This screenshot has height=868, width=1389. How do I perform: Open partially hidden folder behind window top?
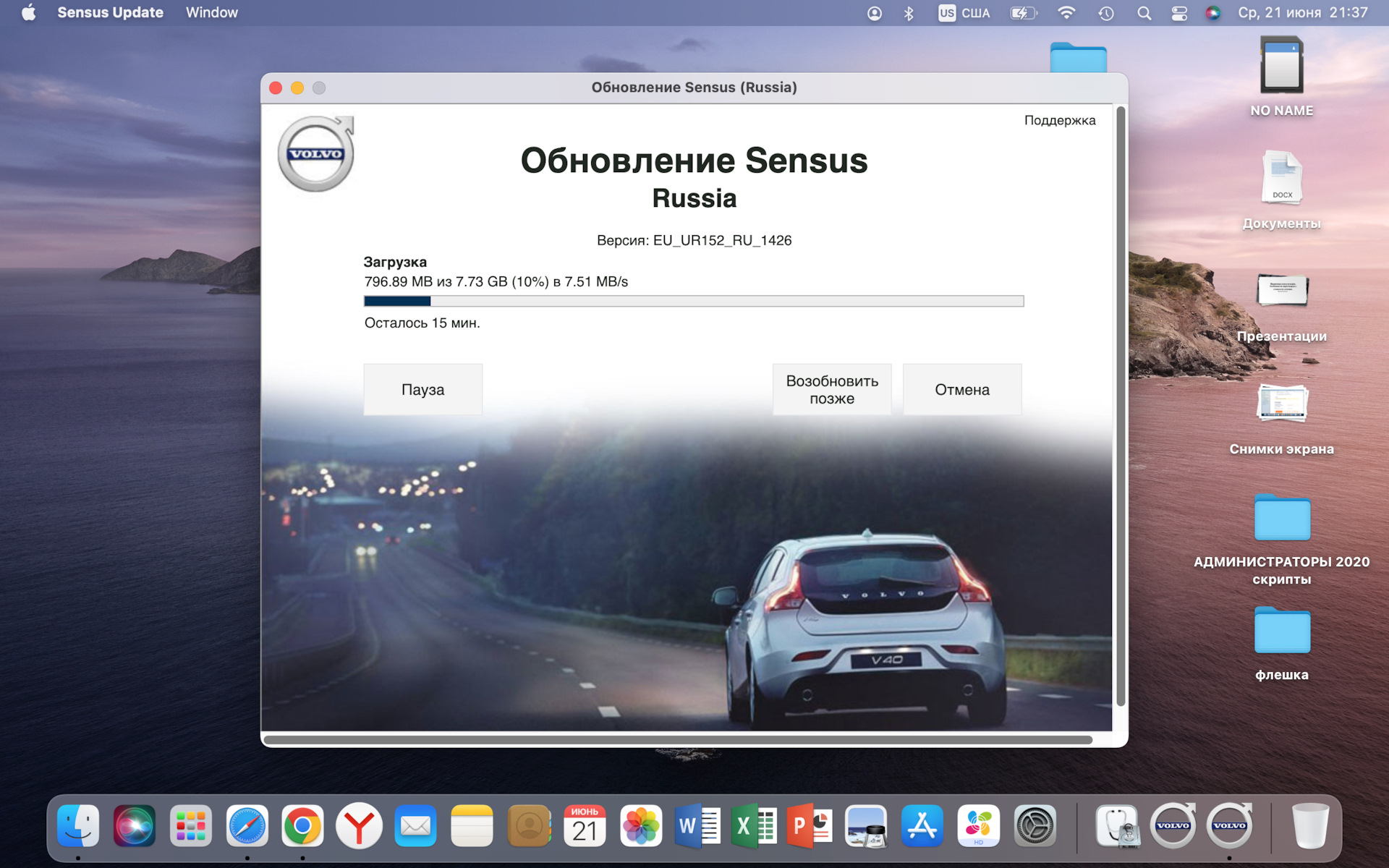click(1079, 57)
